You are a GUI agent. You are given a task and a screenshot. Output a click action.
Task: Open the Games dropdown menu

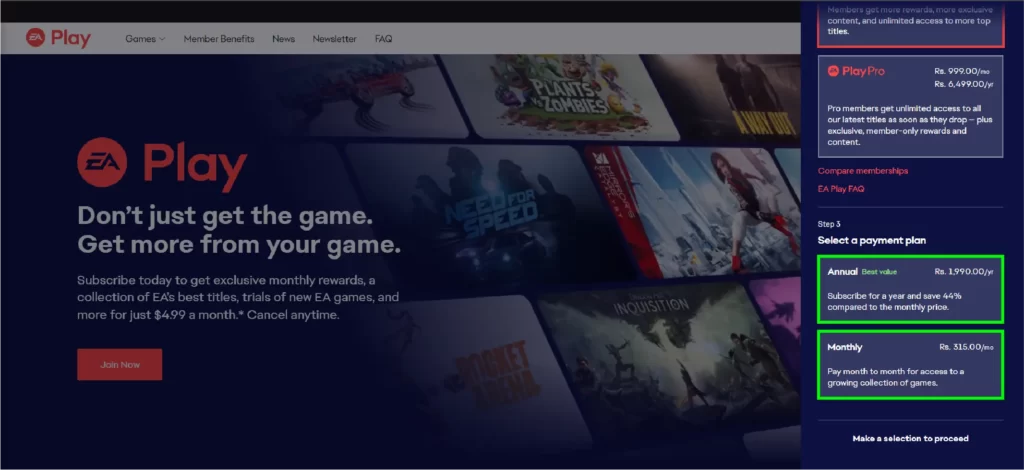145,39
